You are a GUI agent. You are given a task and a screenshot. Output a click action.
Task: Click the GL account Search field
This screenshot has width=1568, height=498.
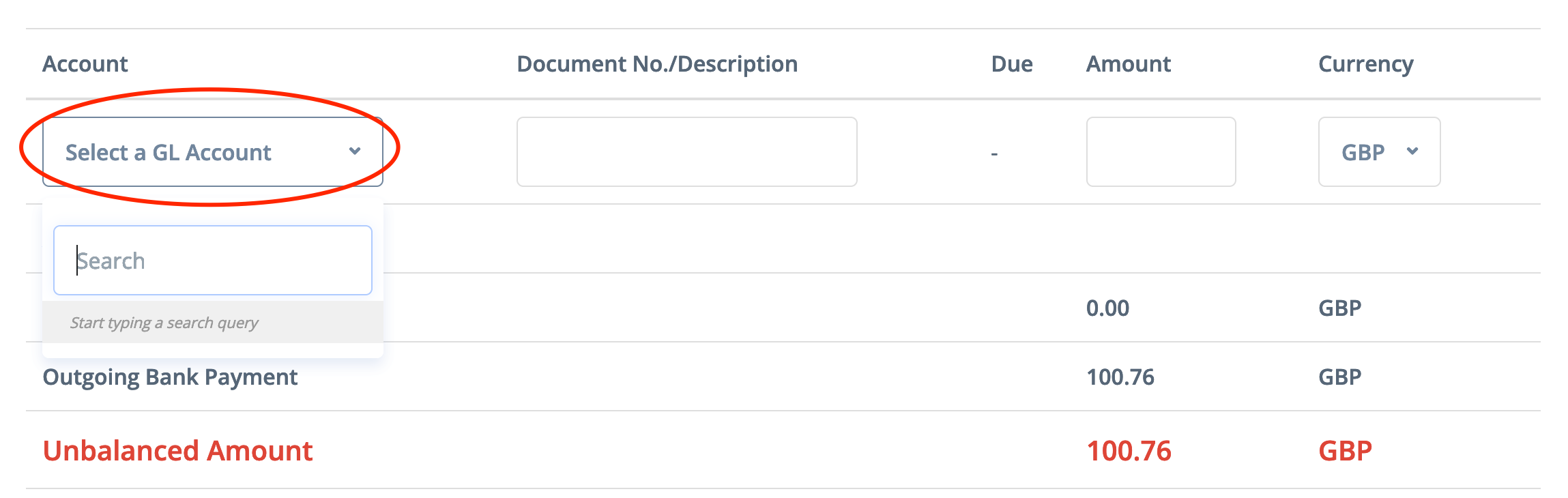pyautogui.click(x=213, y=261)
